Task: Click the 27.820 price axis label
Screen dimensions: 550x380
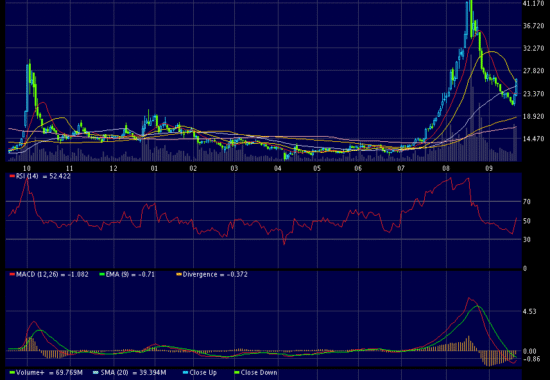Action: [x=533, y=71]
